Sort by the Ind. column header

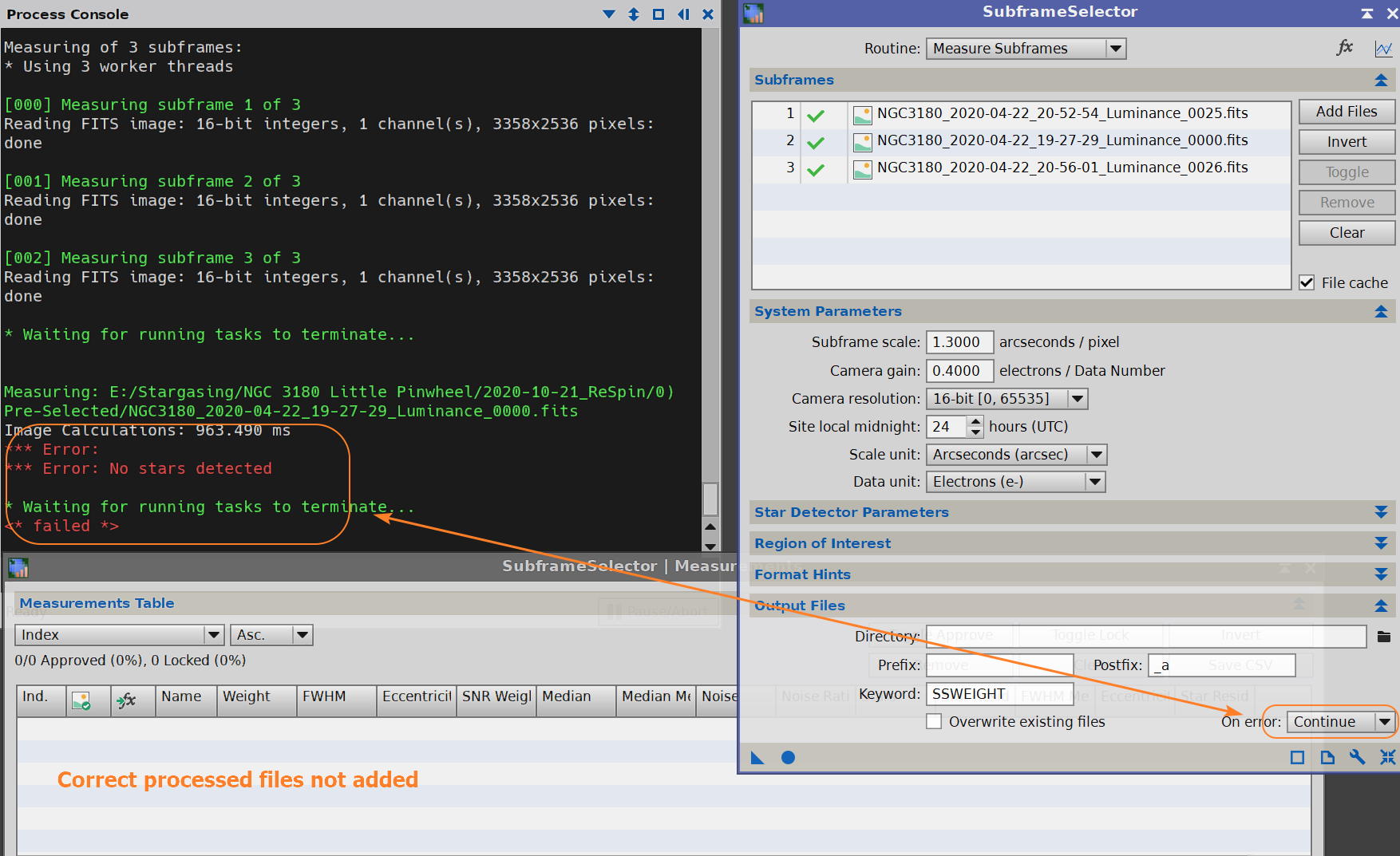coord(42,700)
